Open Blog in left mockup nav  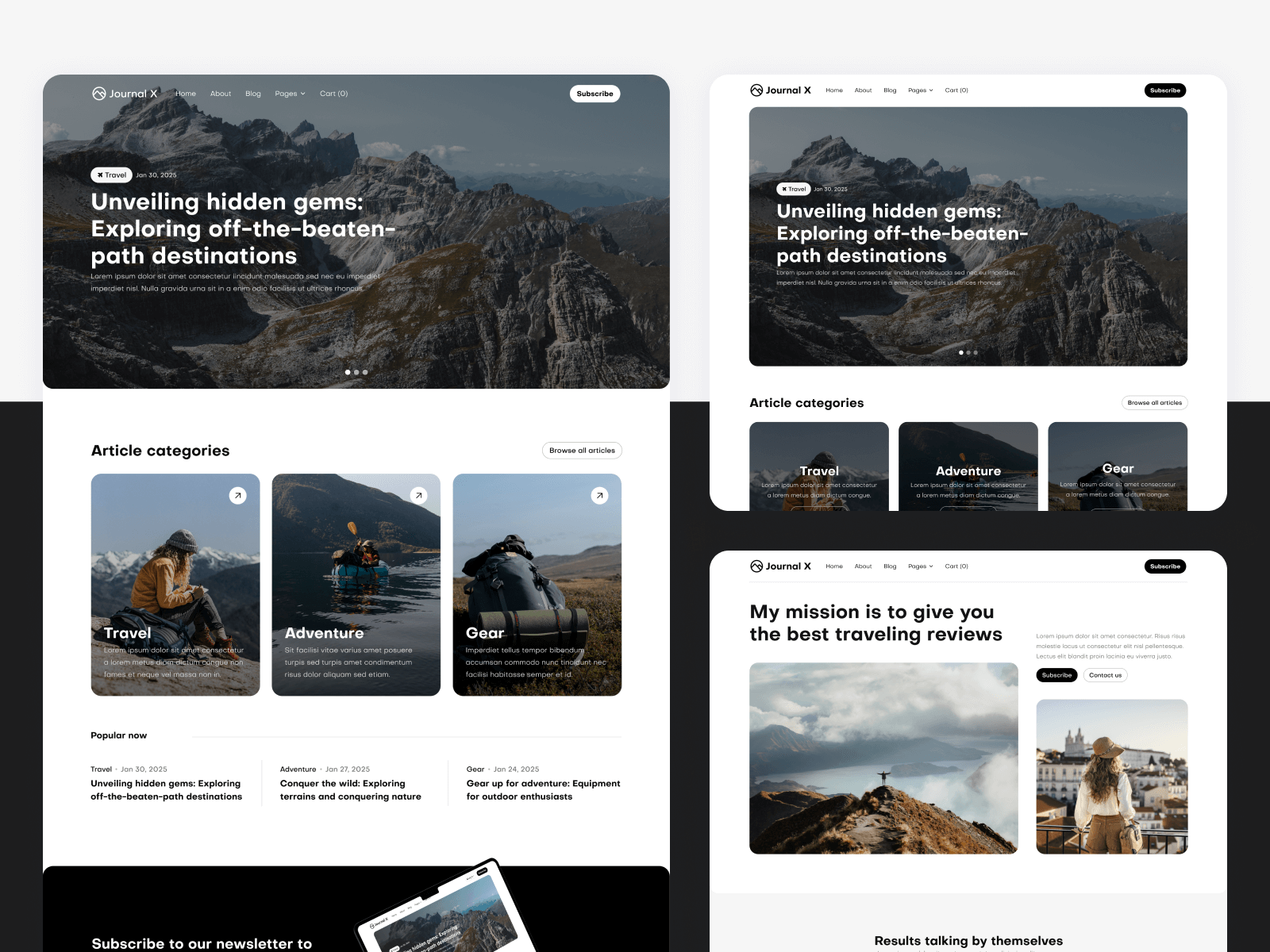tap(253, 94)
